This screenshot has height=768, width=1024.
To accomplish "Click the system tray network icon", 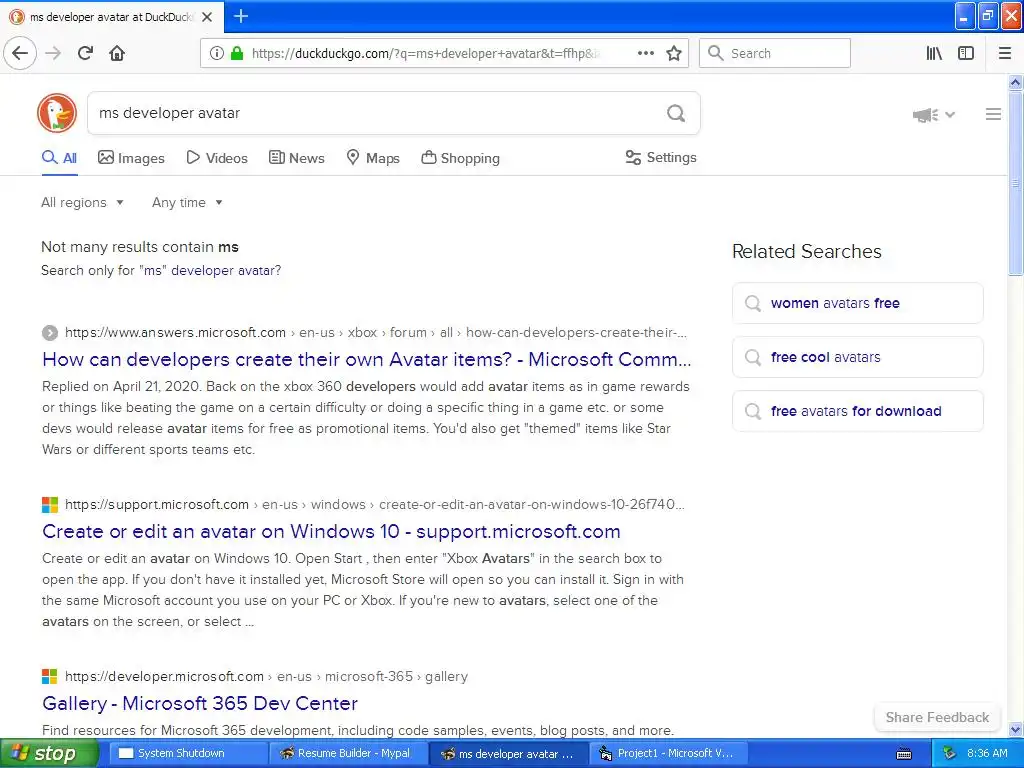I will pos(949,754).
